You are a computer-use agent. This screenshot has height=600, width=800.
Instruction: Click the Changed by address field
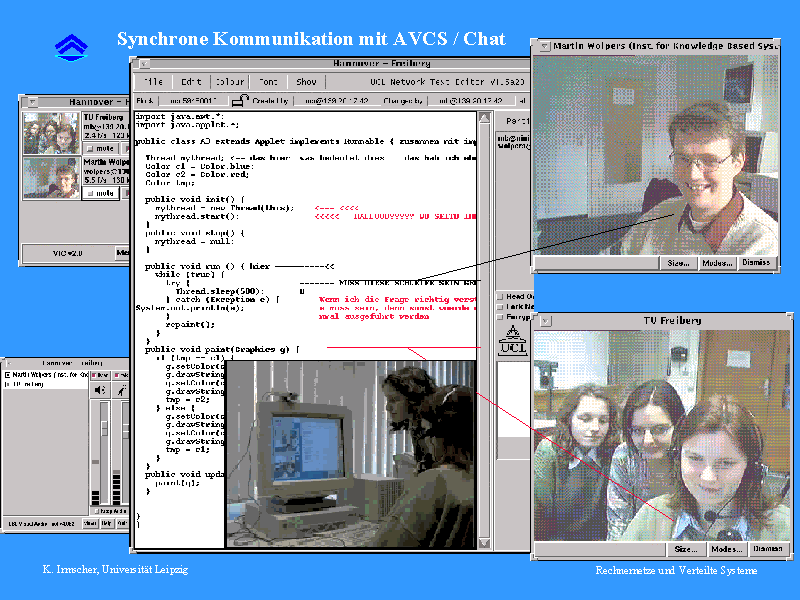[470, 101]
